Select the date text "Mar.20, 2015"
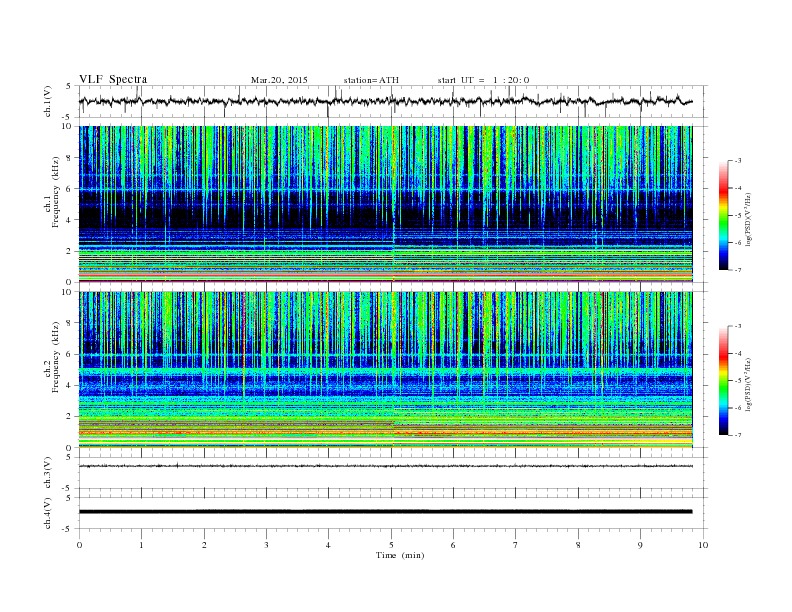The width and height of the screenshot is (792, 612). (x=279, y=80)
